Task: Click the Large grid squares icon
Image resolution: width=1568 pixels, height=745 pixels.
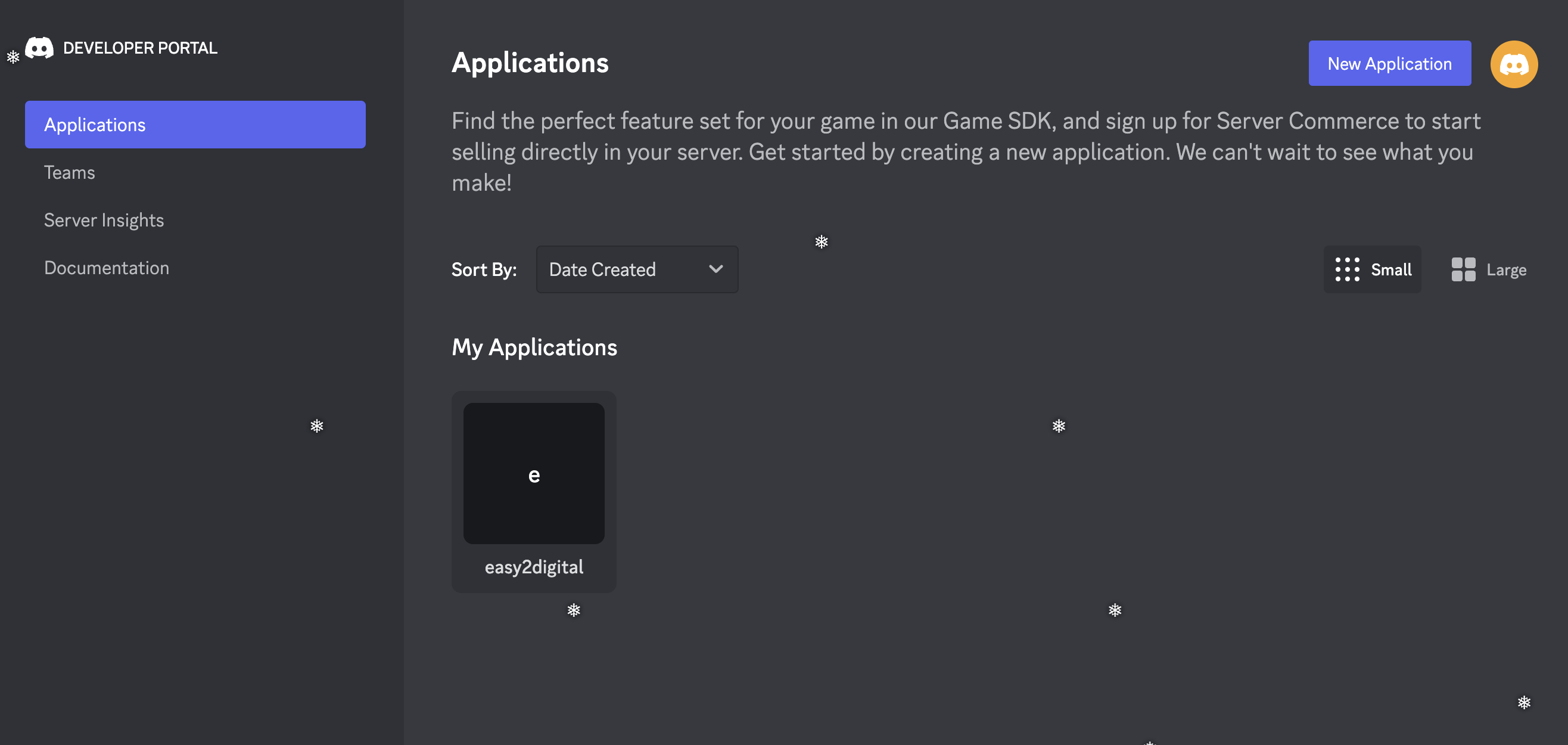Action: point(1463,269)
